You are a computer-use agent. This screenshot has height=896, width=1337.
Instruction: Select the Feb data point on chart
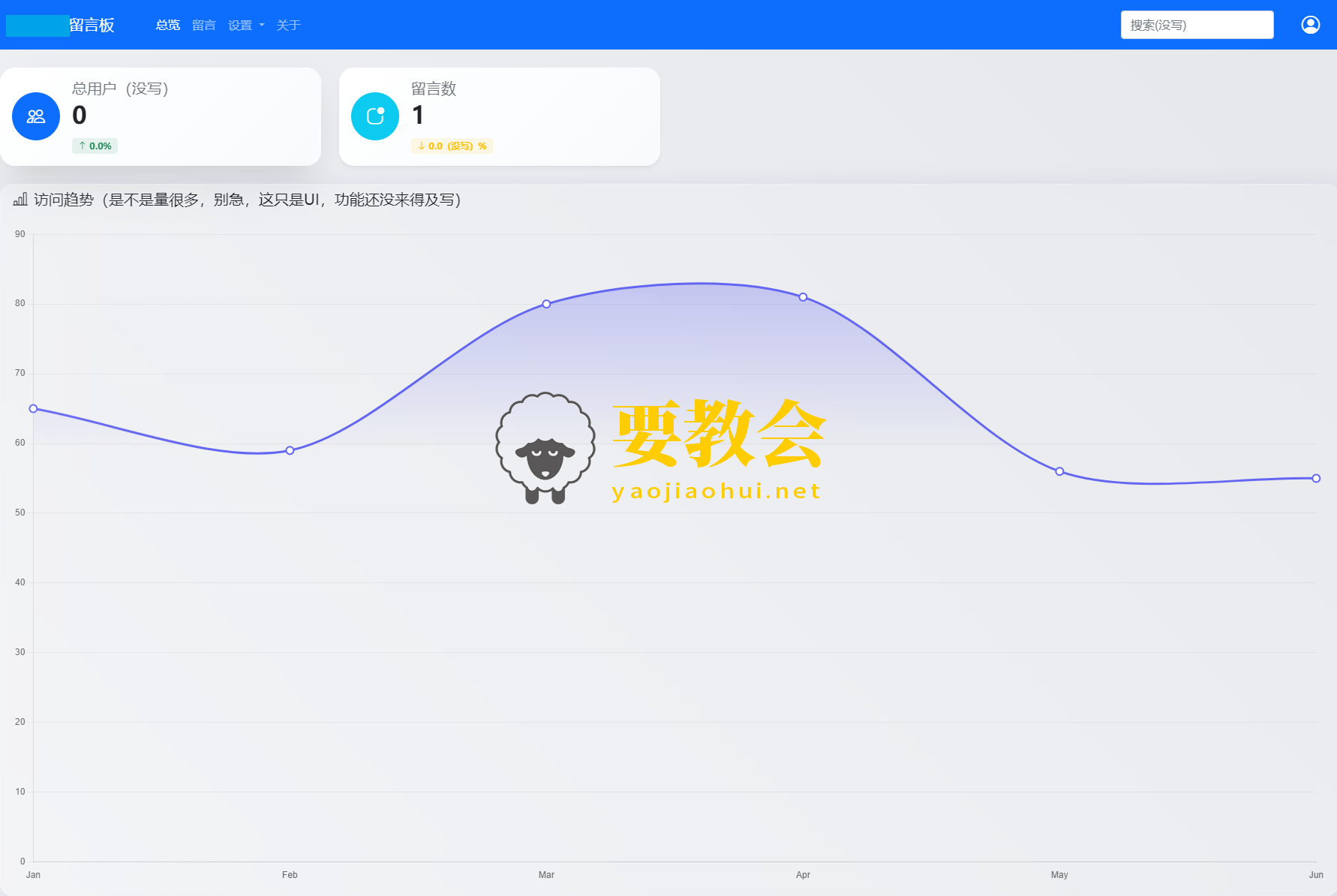[x=290, y=450]
